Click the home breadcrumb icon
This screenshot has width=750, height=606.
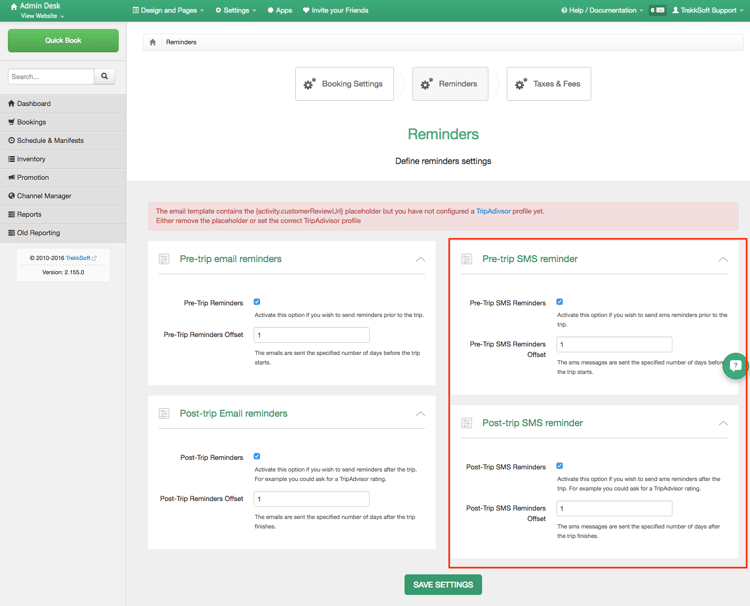pos(153,42)
